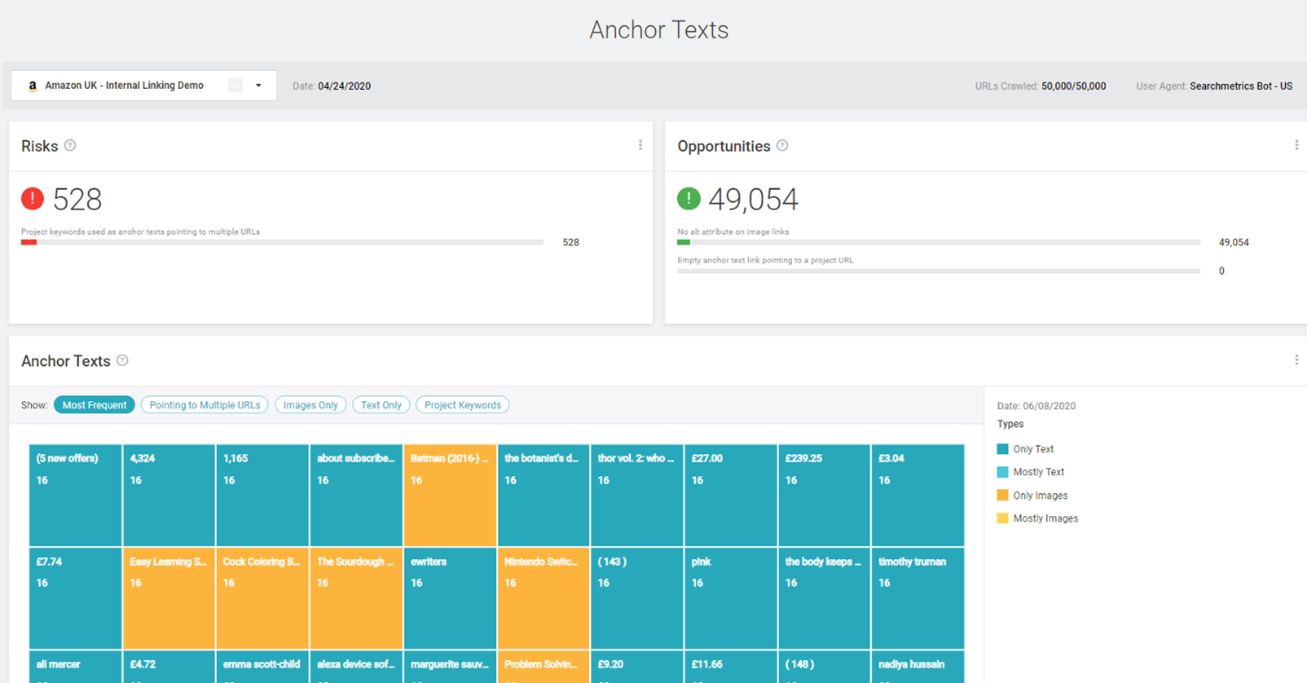1307x683 pixels.
Task: Click the Nintendo Switch orange tile
Action: [543, 598]
